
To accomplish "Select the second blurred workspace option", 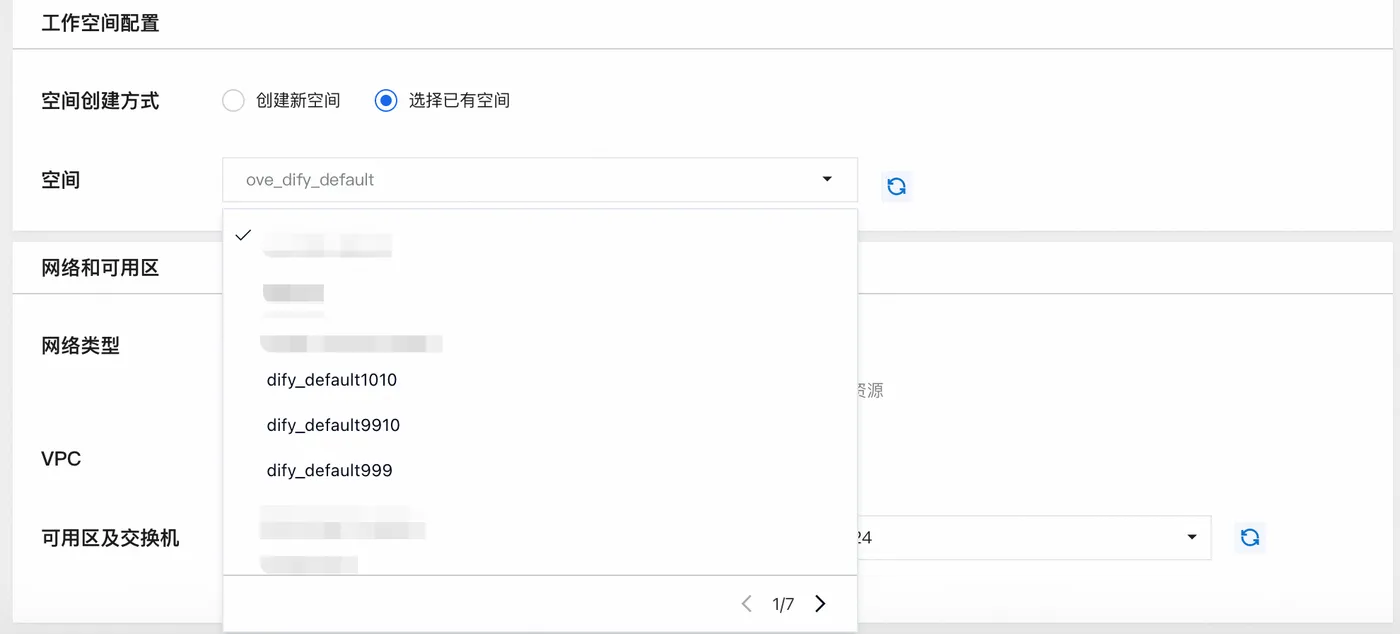I will tap(294, 294).
